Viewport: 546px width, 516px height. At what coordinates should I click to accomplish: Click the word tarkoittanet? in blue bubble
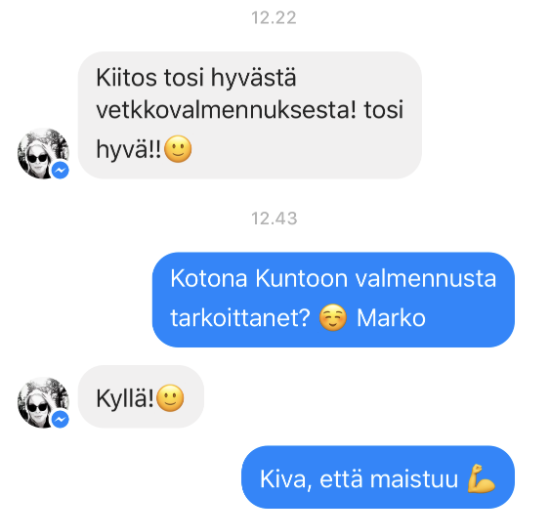coord(240,318)
